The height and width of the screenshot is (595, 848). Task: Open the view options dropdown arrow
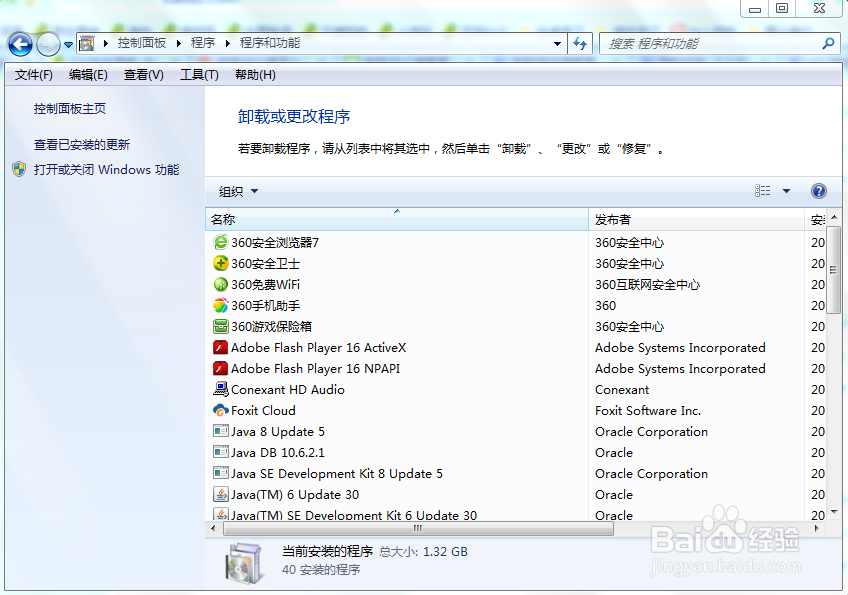click(x=786, y=191)
